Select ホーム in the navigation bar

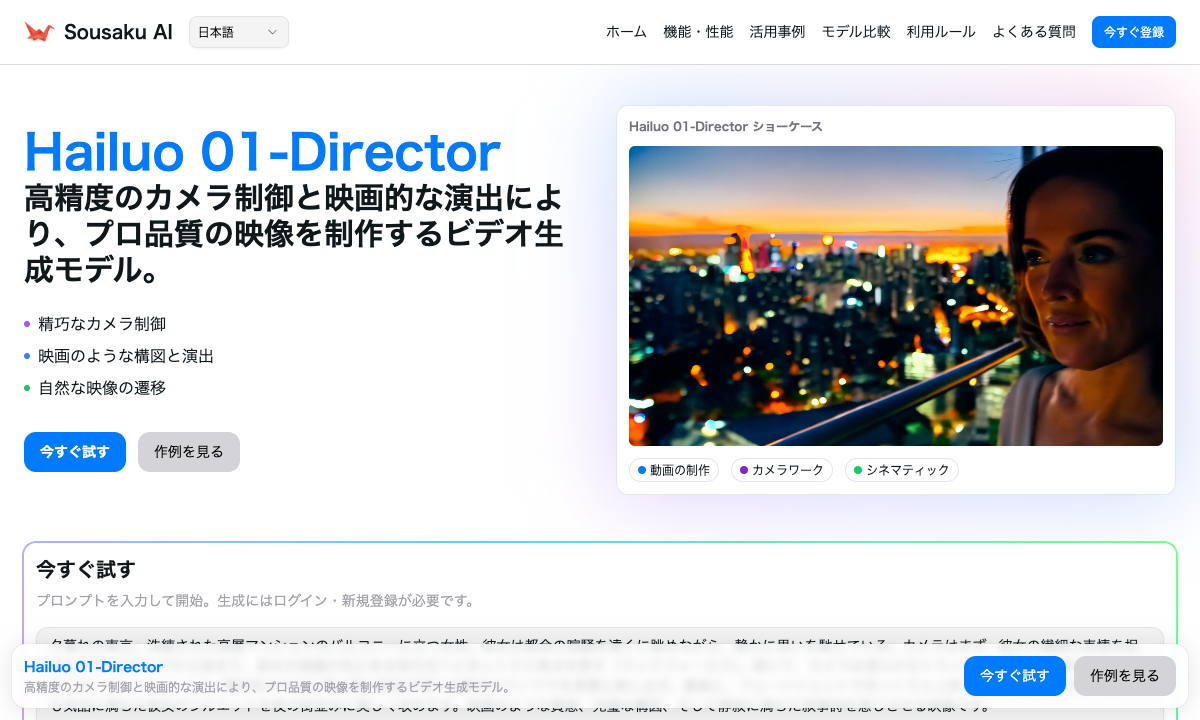pyautogui.click(x=625, y=31)
